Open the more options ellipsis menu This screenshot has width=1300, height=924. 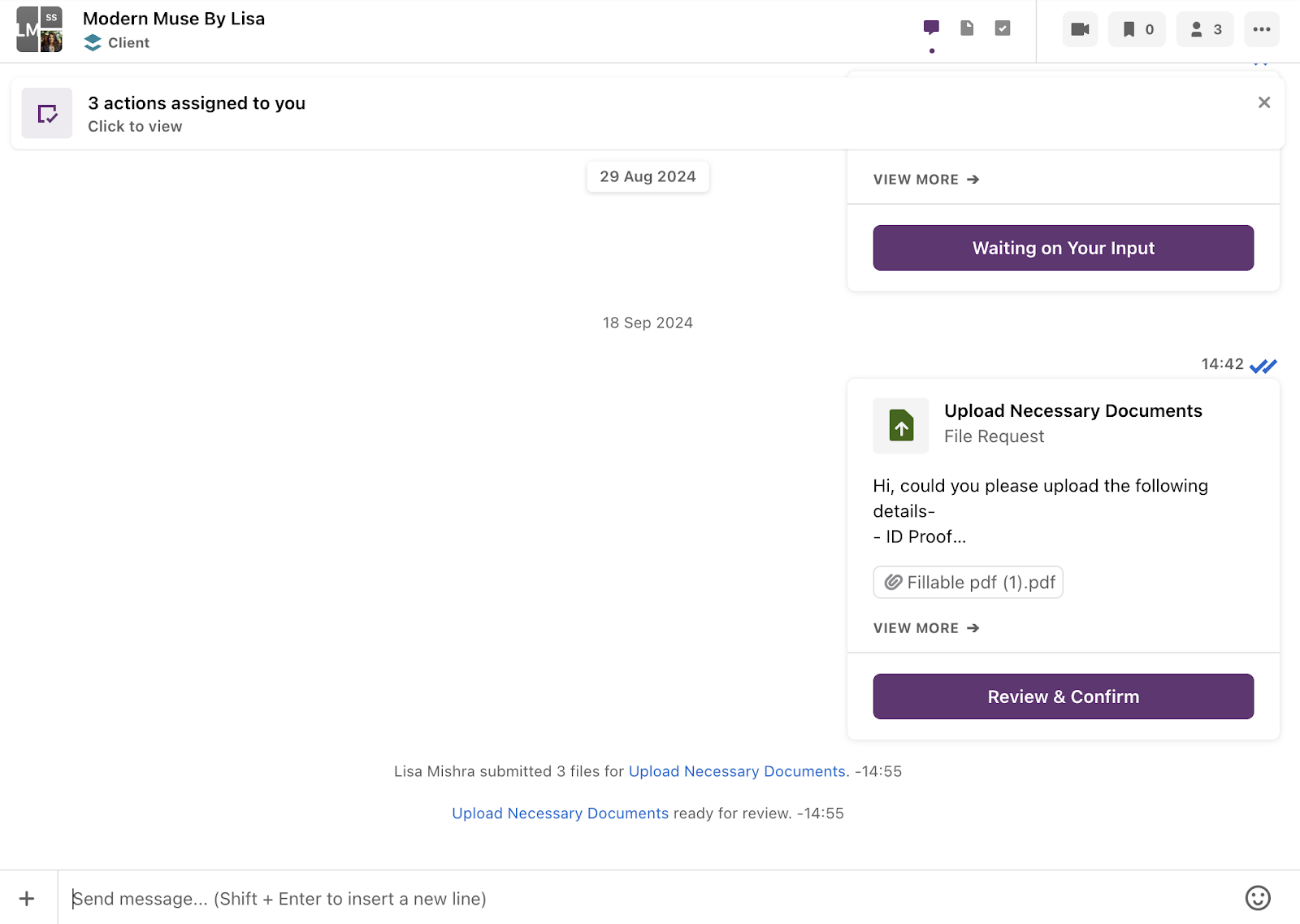pyautogui.click(x=1261, y=29)
